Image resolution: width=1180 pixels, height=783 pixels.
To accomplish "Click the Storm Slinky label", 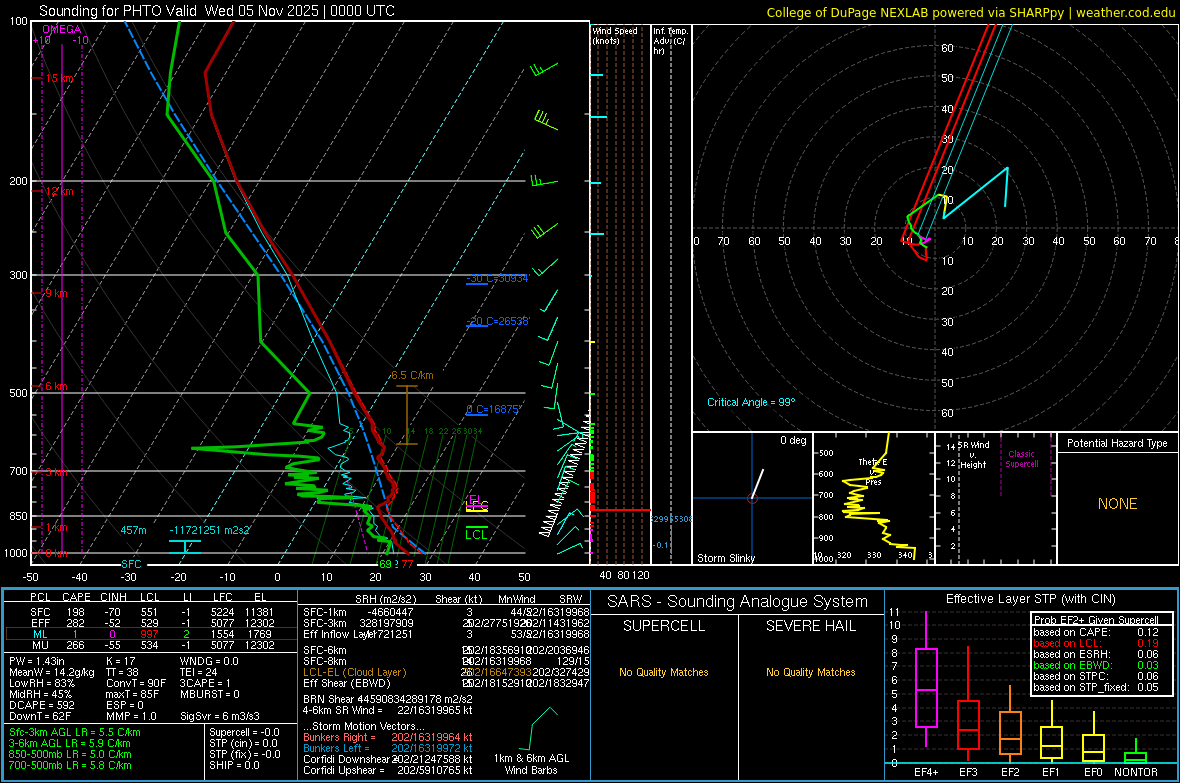I will pos(726,558).
